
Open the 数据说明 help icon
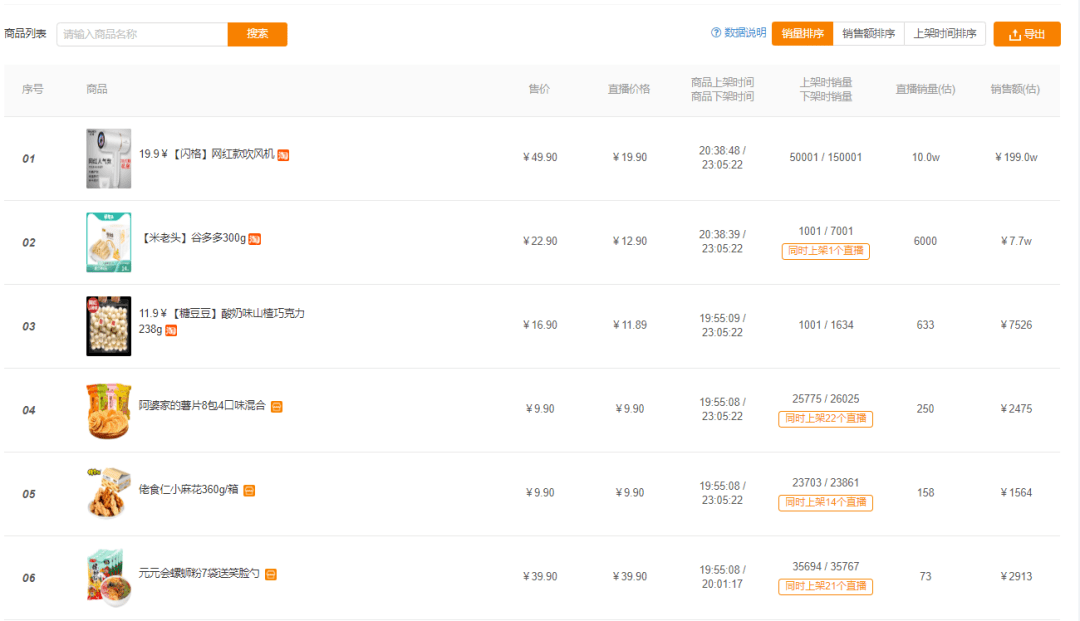coord(716,32)
